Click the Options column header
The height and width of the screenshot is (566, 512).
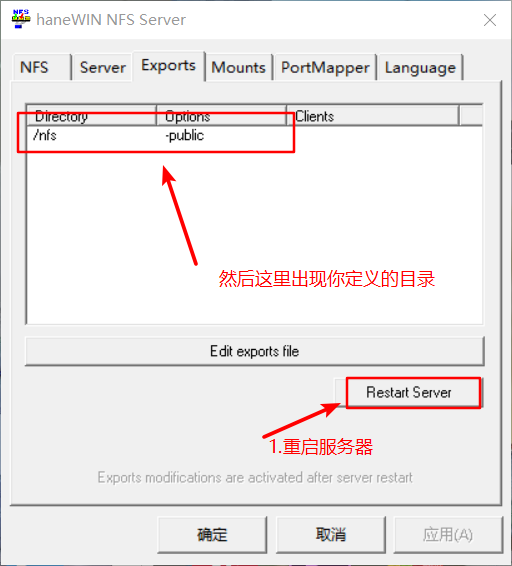point(222,116)
